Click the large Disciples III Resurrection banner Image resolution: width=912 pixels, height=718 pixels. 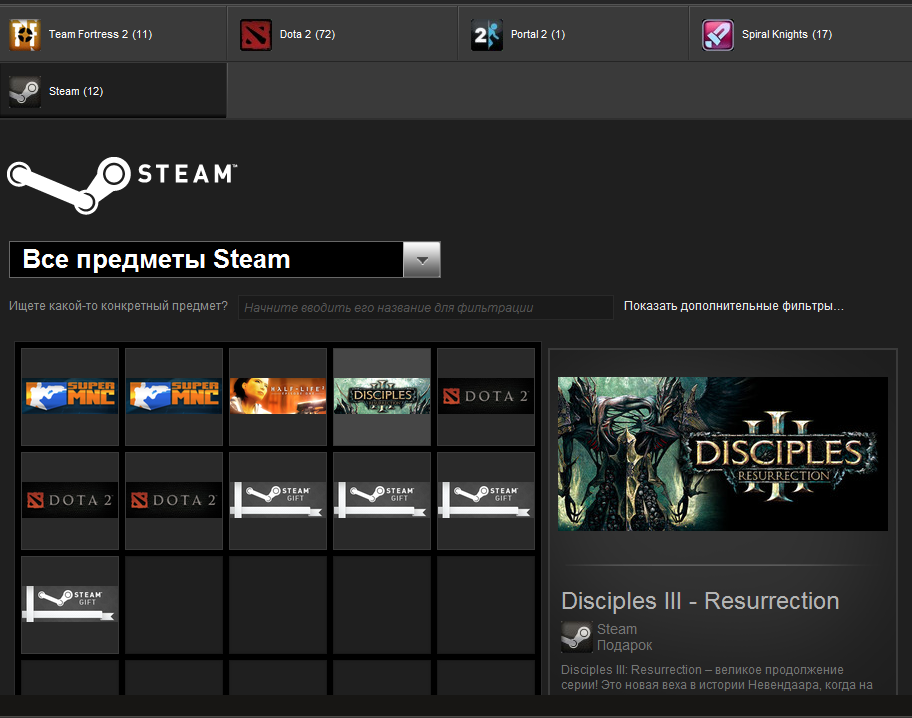(722, 454)
